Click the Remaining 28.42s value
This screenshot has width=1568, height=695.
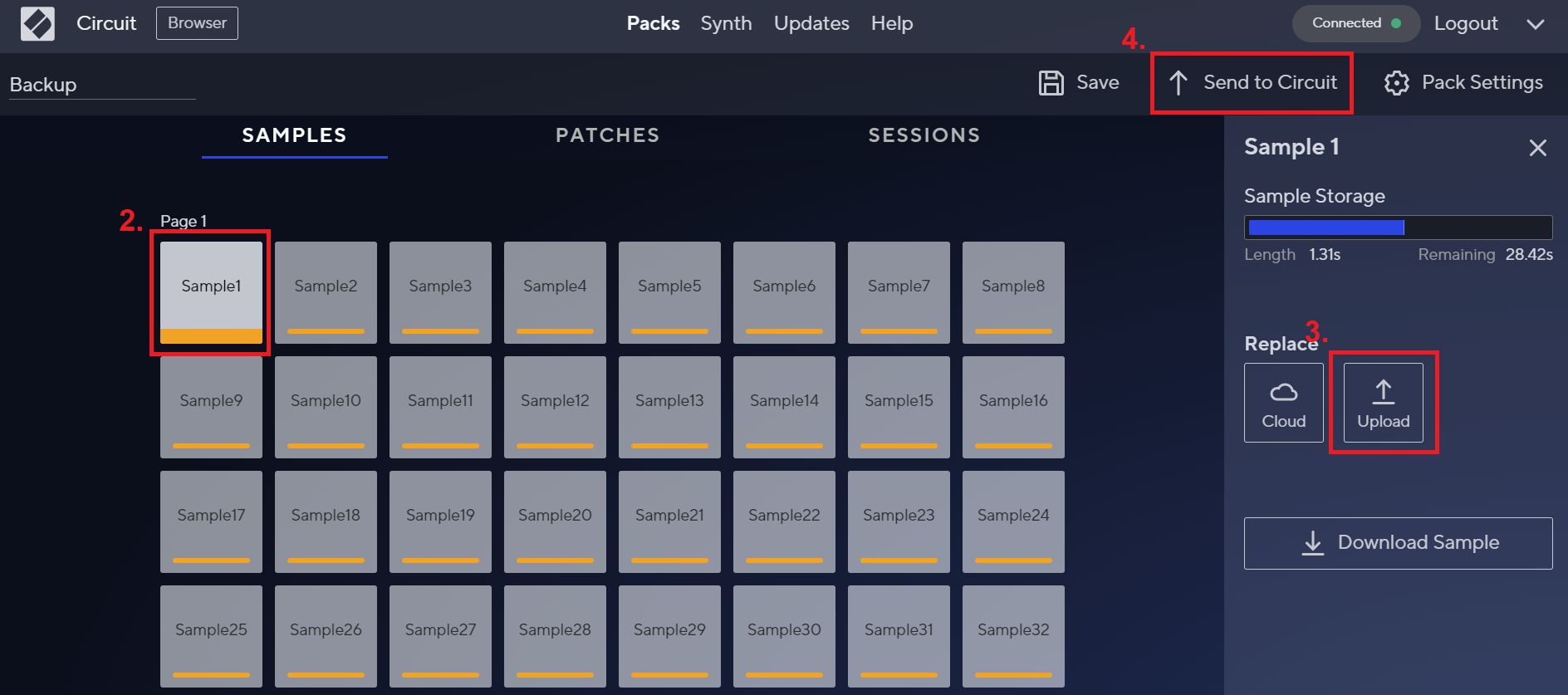pyautogui.click(x=1529, y=254)
